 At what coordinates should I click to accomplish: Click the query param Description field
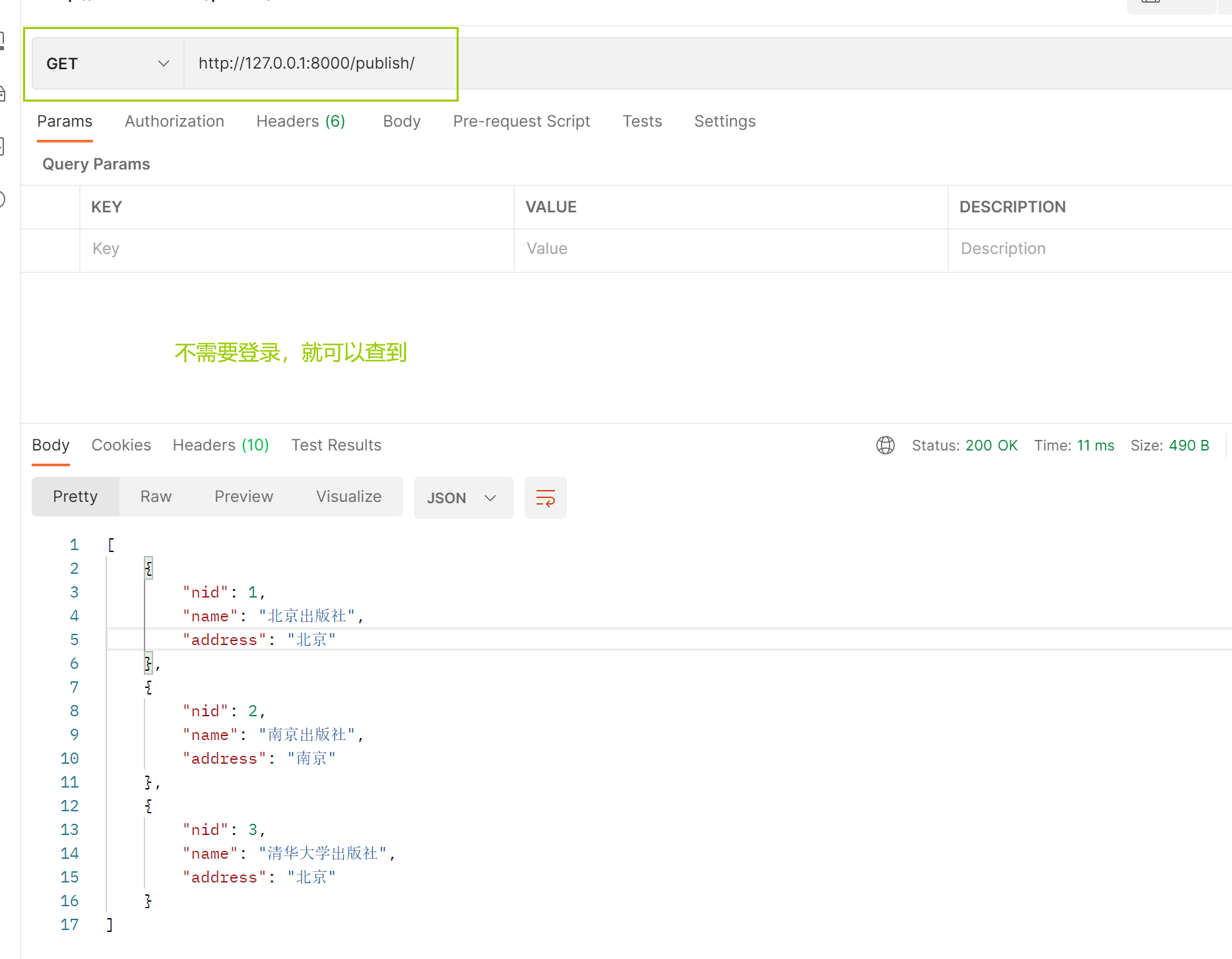coord(1090,249)
